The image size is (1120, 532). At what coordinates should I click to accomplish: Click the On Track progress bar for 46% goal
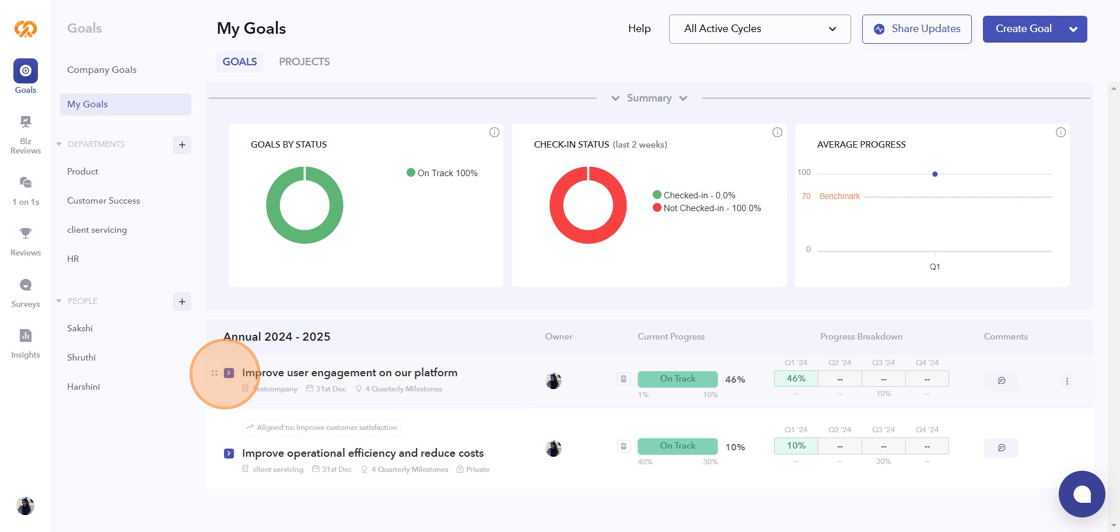[677, 379]
